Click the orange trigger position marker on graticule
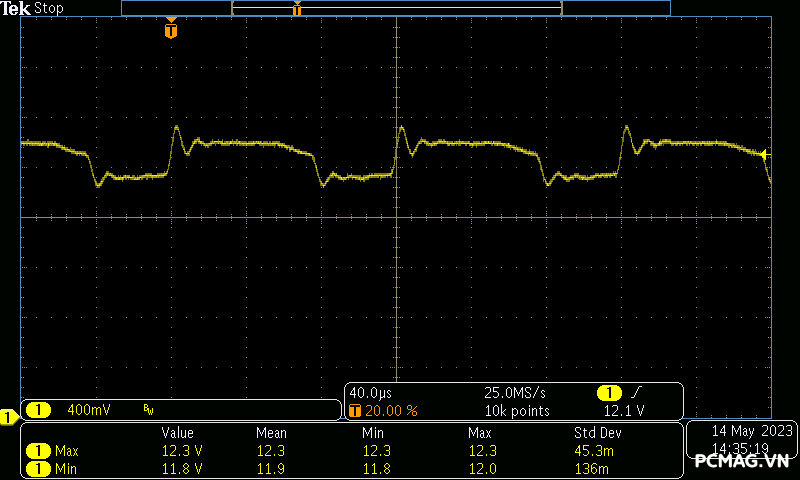The image size is (800, 480). 171,30
